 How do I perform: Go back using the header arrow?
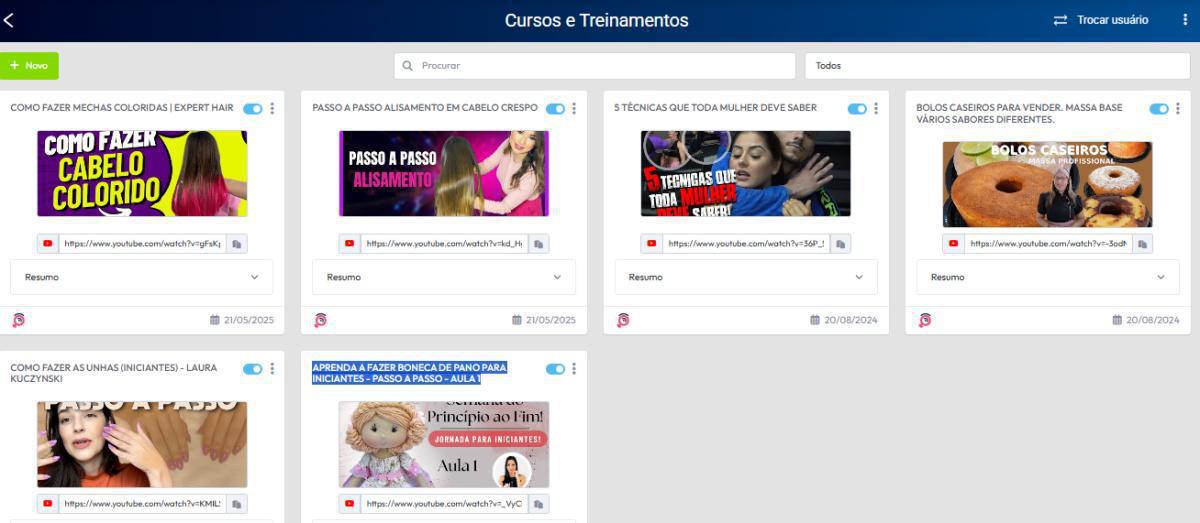9,20
